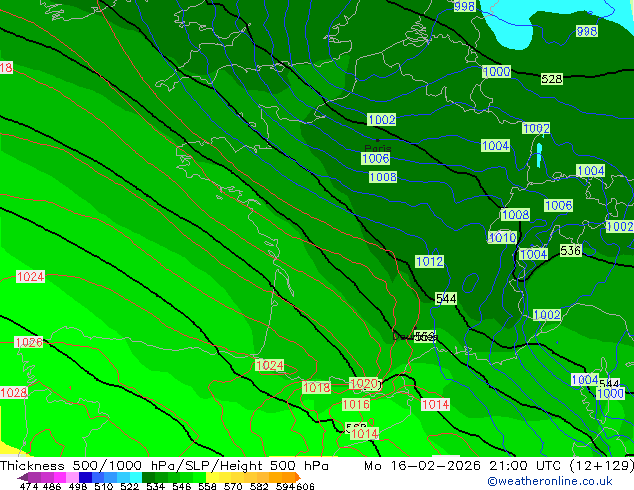The height and width of the screenshot is (490, 634).
Task: Click the 1028 isobar label
Action: (x=13, y=393)
